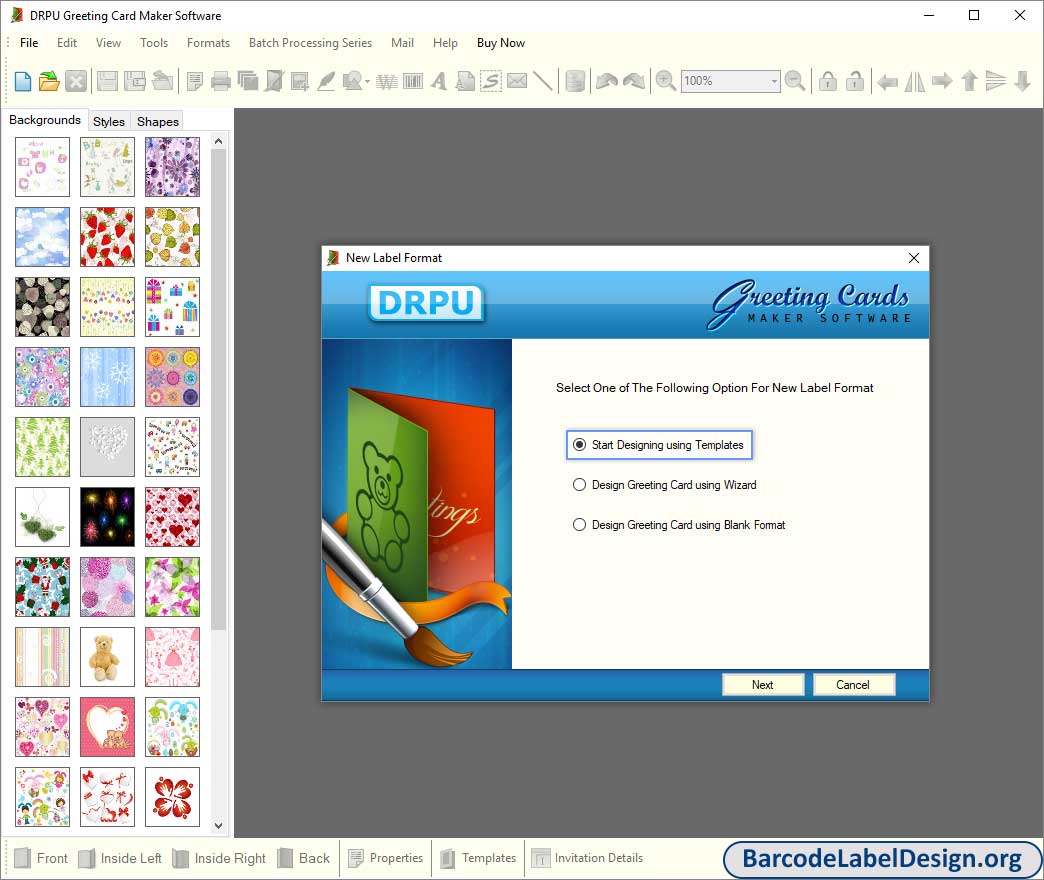Open the Batch Processing Series menu

click(310, 43)
